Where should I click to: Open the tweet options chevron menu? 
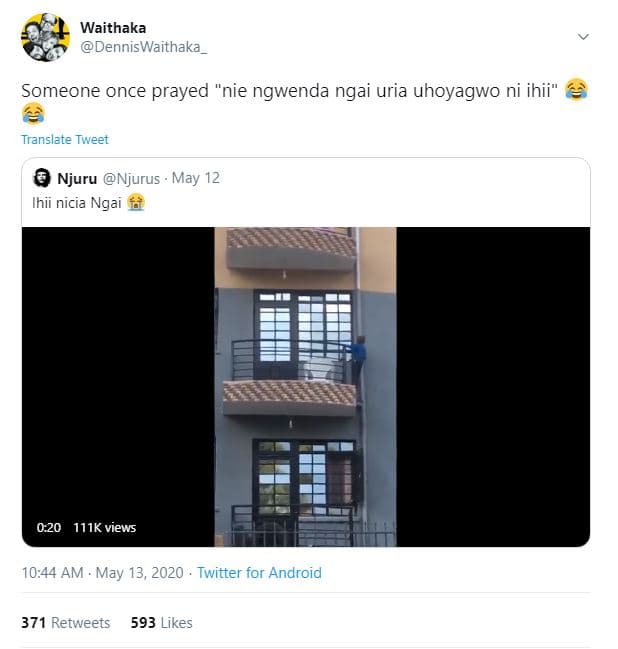583,37
